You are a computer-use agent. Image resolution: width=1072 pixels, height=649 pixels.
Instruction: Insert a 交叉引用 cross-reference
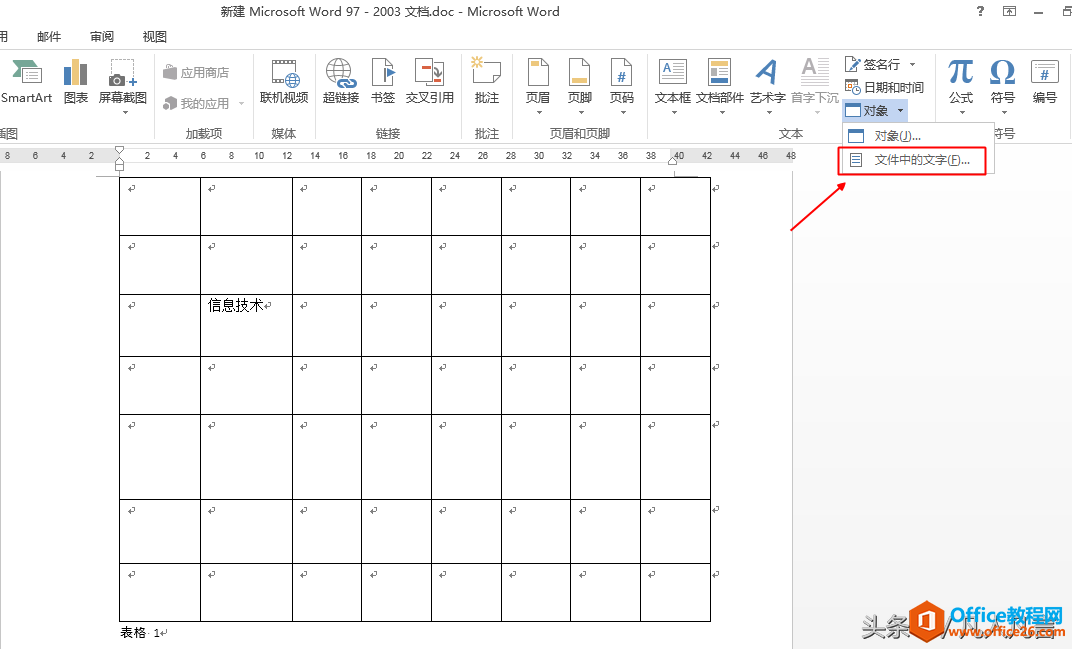click(429, 81)
